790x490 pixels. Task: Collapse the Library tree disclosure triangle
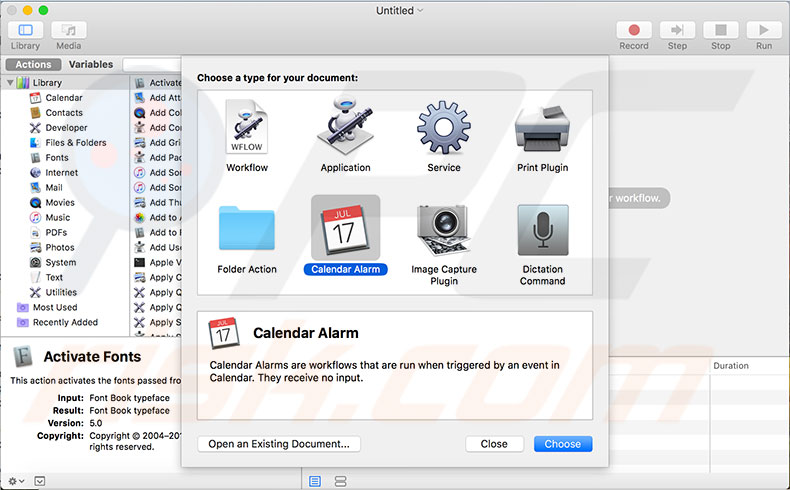[x=10, y=83]
